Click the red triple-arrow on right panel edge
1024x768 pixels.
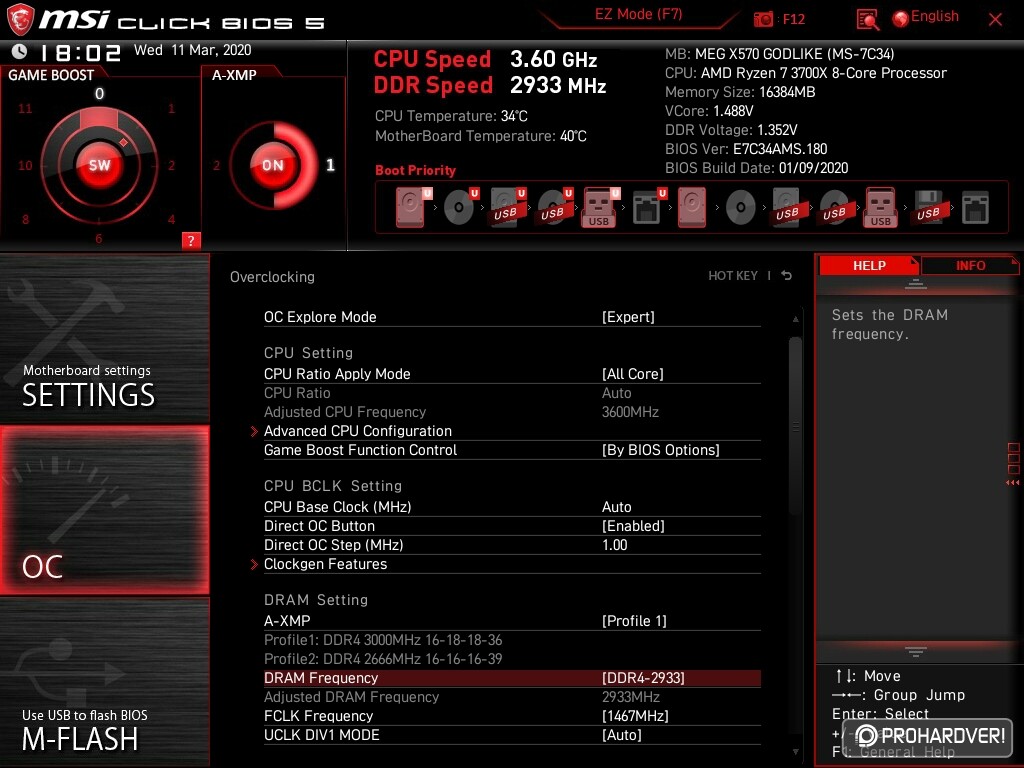tap(1012, 483)
